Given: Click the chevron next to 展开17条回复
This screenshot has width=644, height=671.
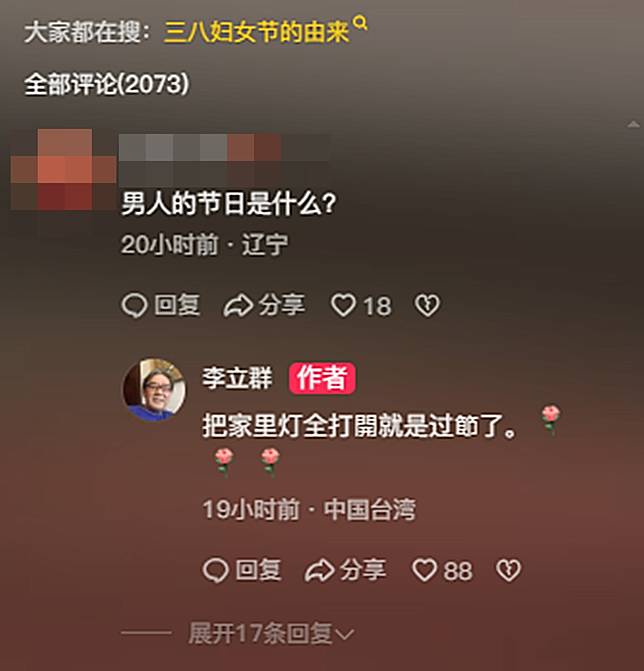Looking at the screenshot, I should pos(345,635).
